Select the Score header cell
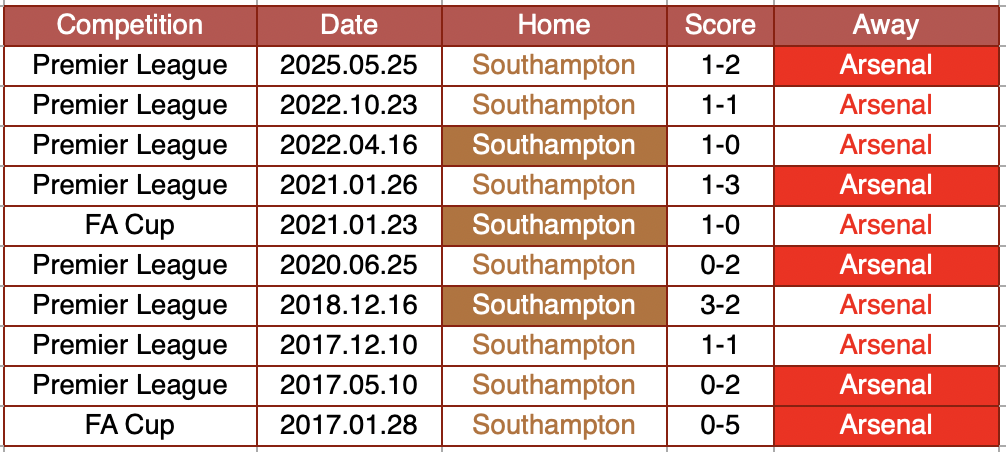The width and height of the screenshot is (1006, 452). pos(720,25)
